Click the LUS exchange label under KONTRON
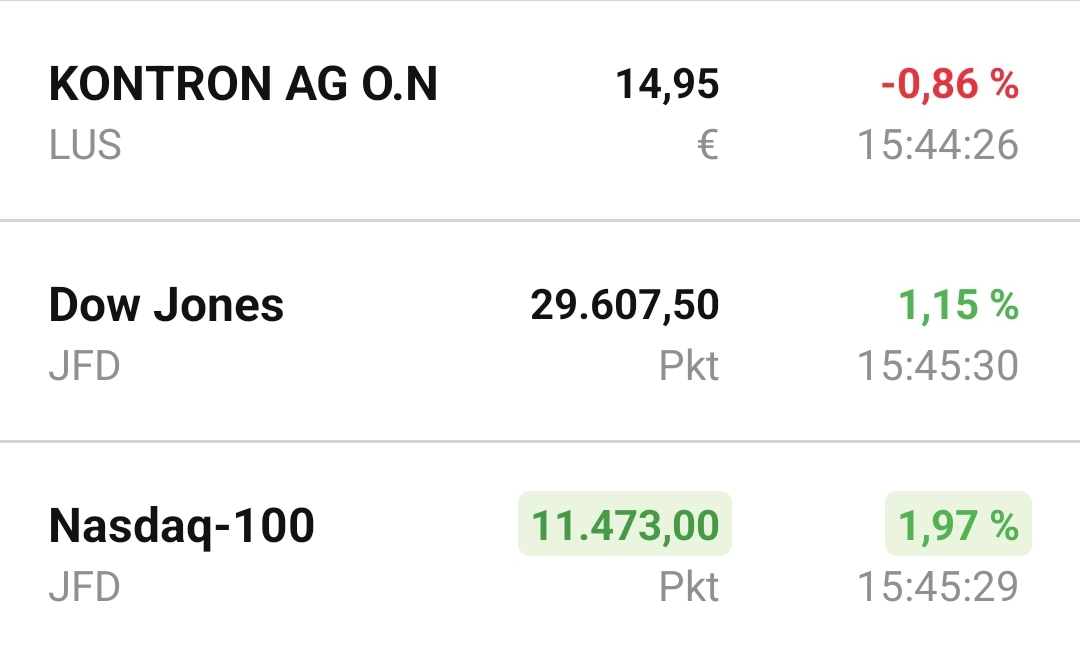Screen dimensions: 1080x656 click(85, 146)
